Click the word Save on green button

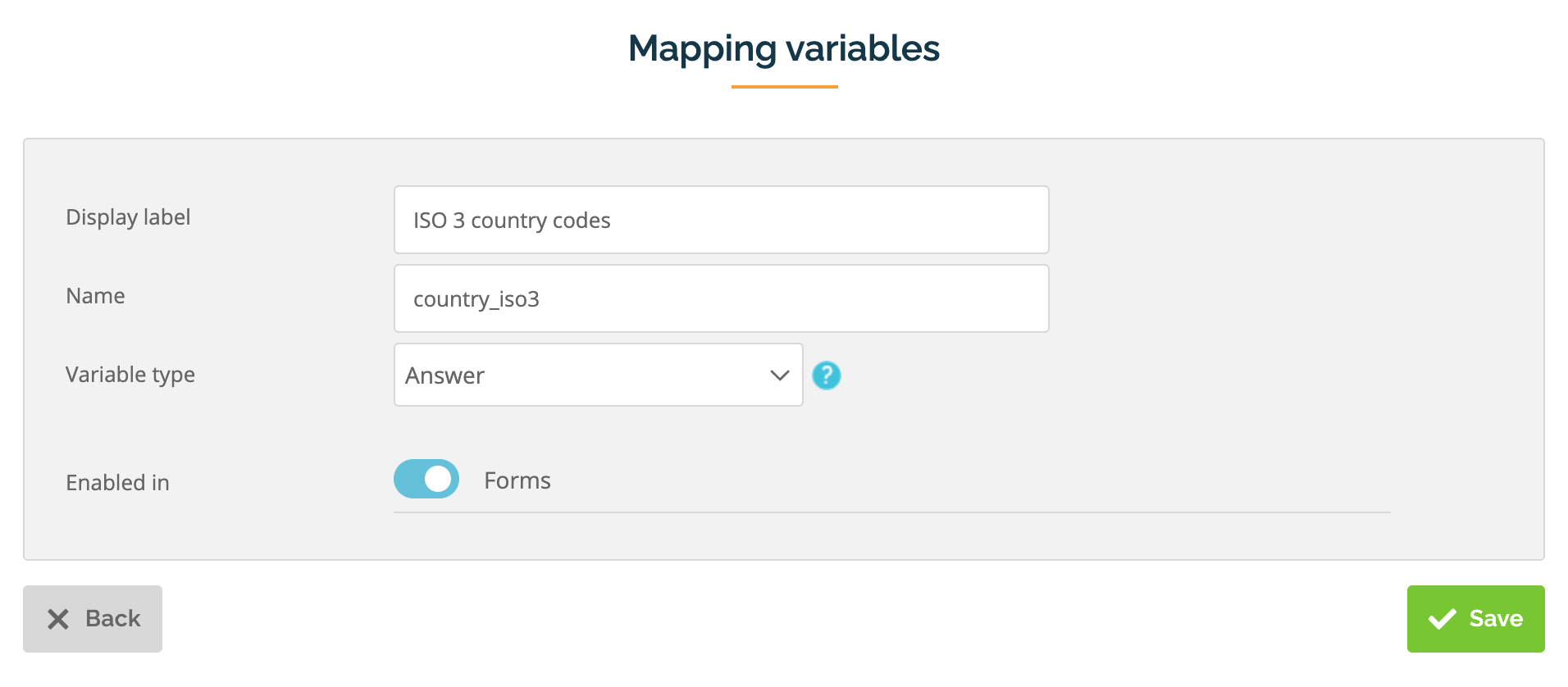[1495, 619]
